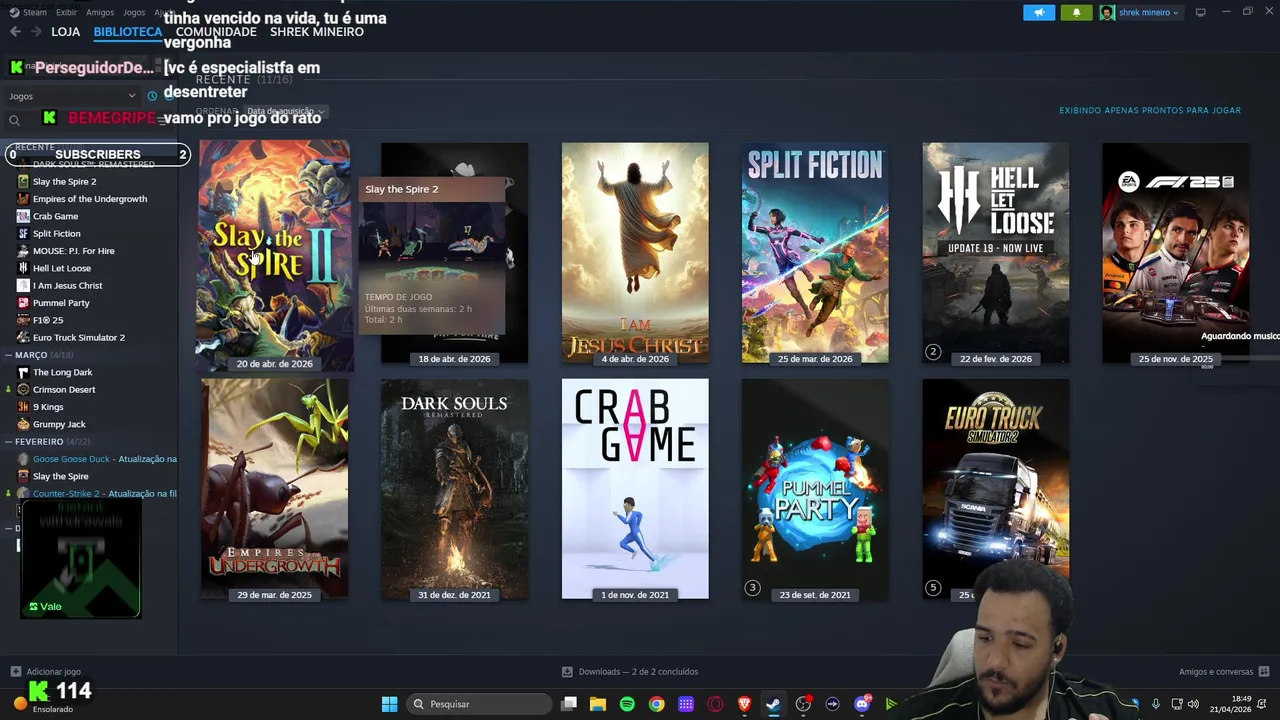Select Grumpy Jack in sidebar
The height and width of the screenshot is (720, 1280).
pos(59,424)
